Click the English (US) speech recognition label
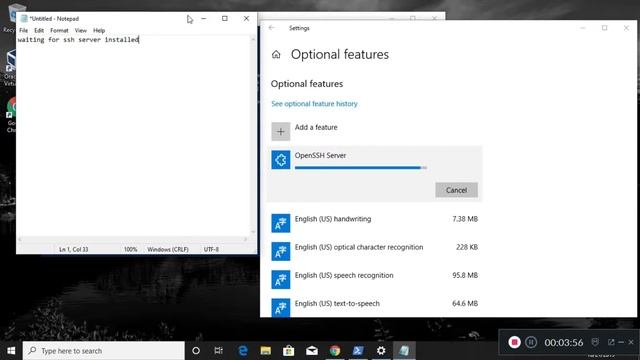This screenshot has height=360, width=640. click(x=344, y=276)
